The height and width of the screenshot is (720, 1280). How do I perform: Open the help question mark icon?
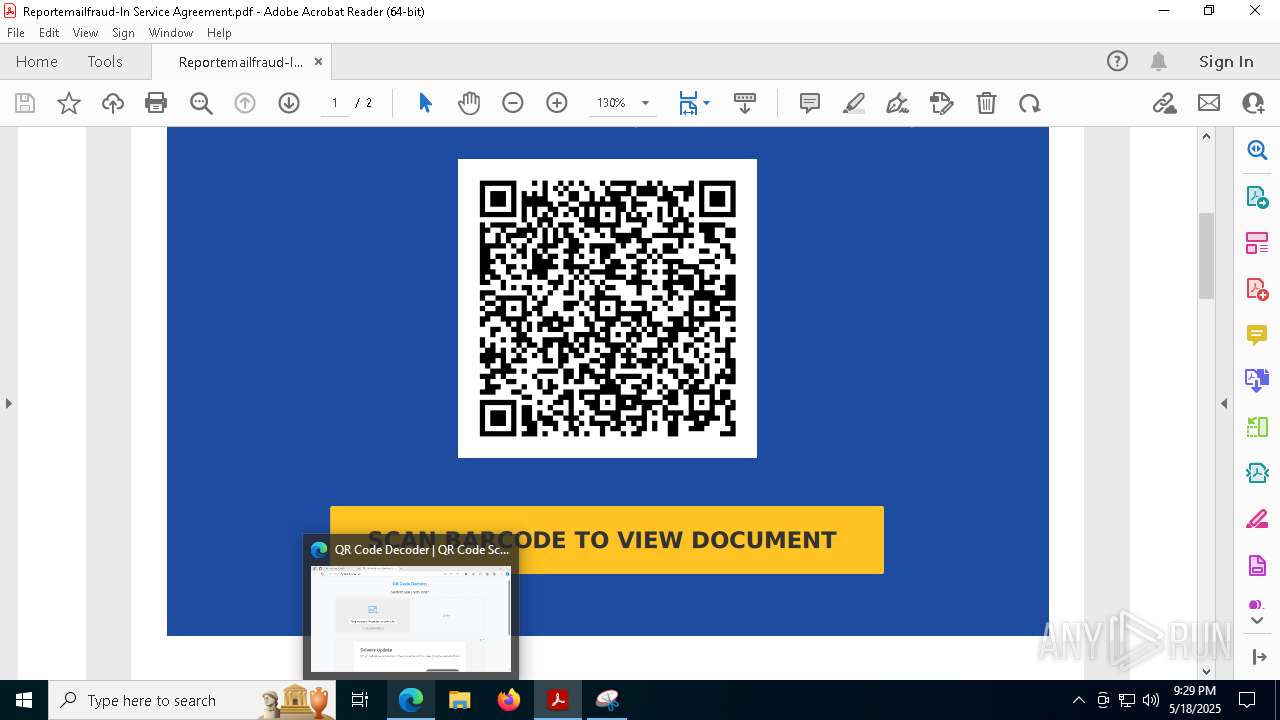tap(1117, 61)
